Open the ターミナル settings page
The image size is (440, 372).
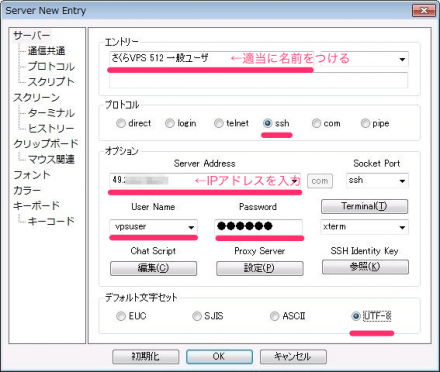click(51, 113)
